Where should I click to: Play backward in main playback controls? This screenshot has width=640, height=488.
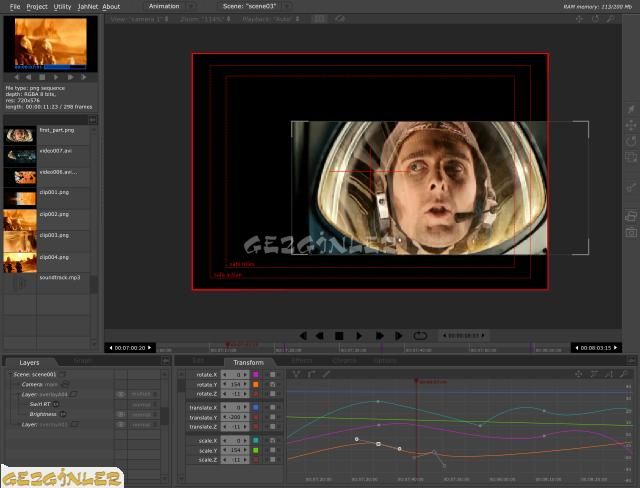tap(320, 336)
